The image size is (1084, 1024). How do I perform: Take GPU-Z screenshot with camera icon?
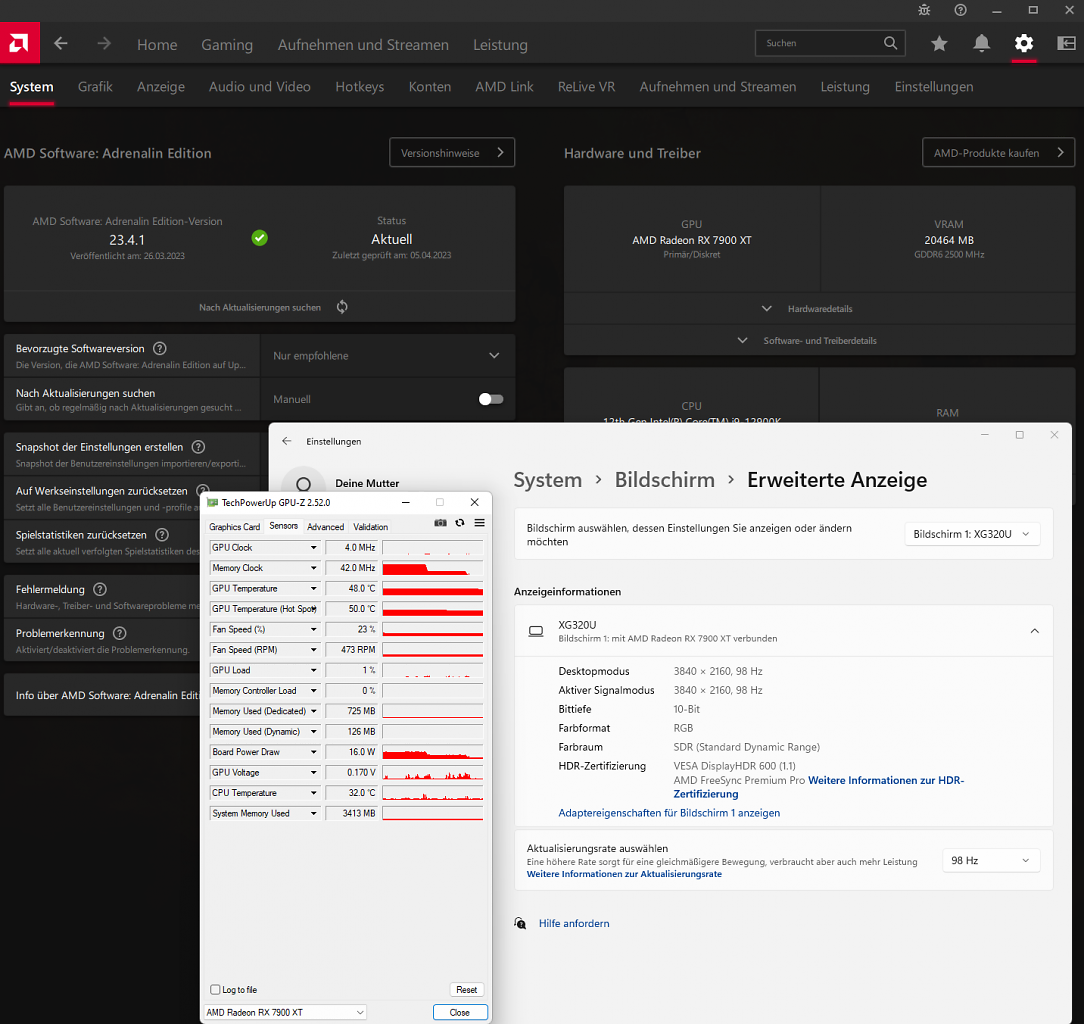[x=440, y=523]
